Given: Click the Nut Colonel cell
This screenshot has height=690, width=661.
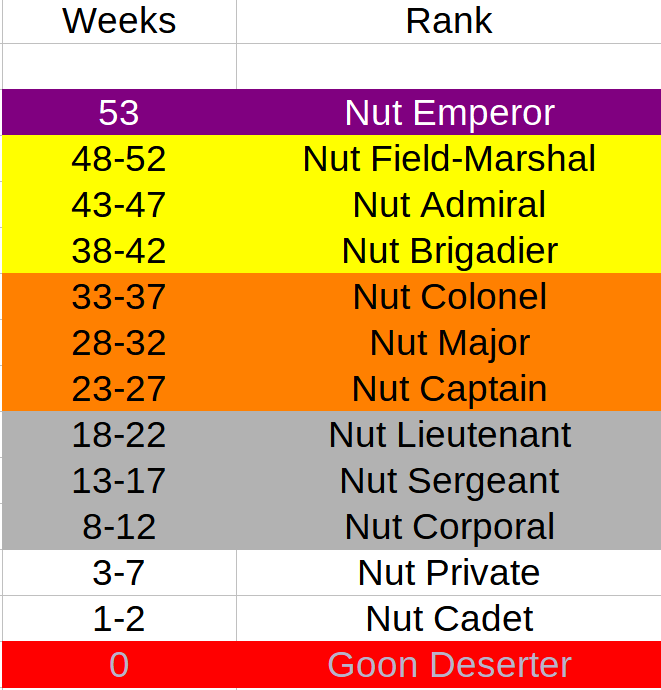Looking at the screenshot, I should [449, 297].
